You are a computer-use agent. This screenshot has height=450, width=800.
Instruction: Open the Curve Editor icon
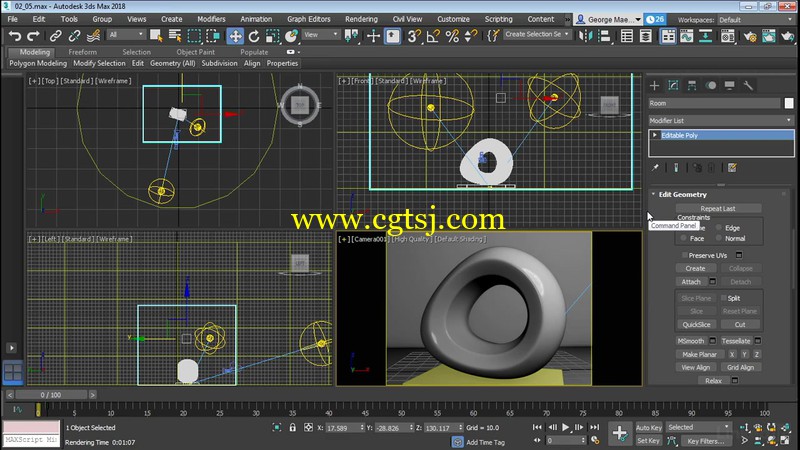[x=687, y=36]
